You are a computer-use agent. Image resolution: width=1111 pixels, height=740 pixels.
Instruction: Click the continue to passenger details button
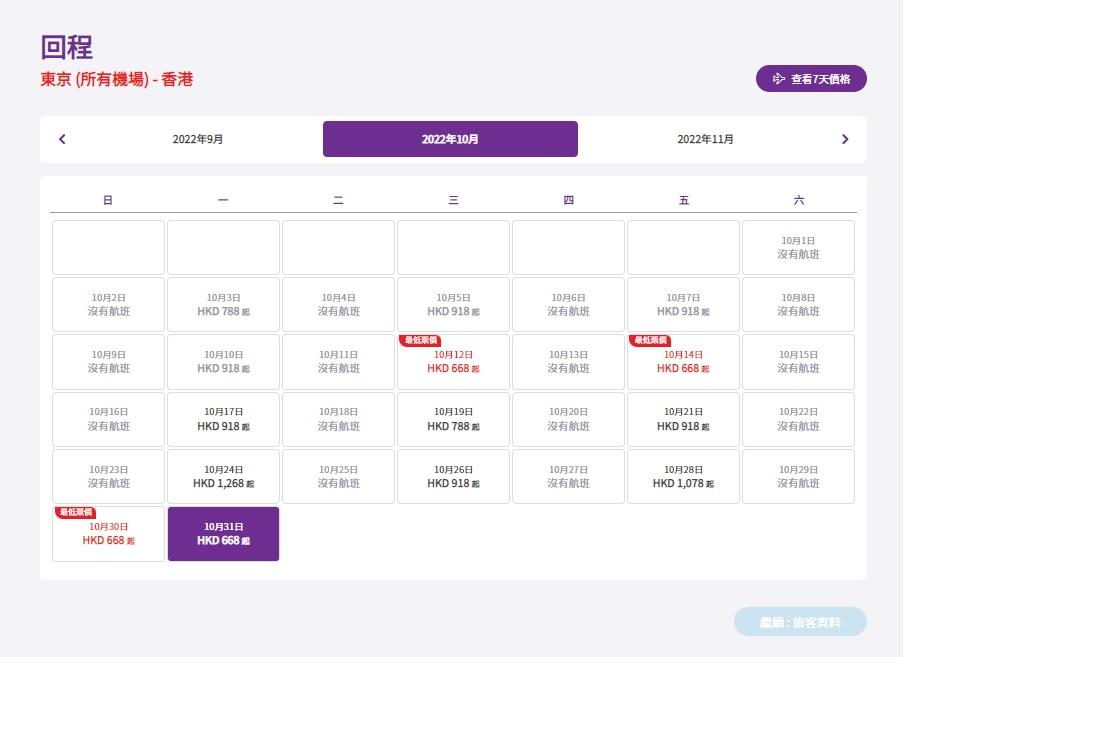(x=800, y=622)
